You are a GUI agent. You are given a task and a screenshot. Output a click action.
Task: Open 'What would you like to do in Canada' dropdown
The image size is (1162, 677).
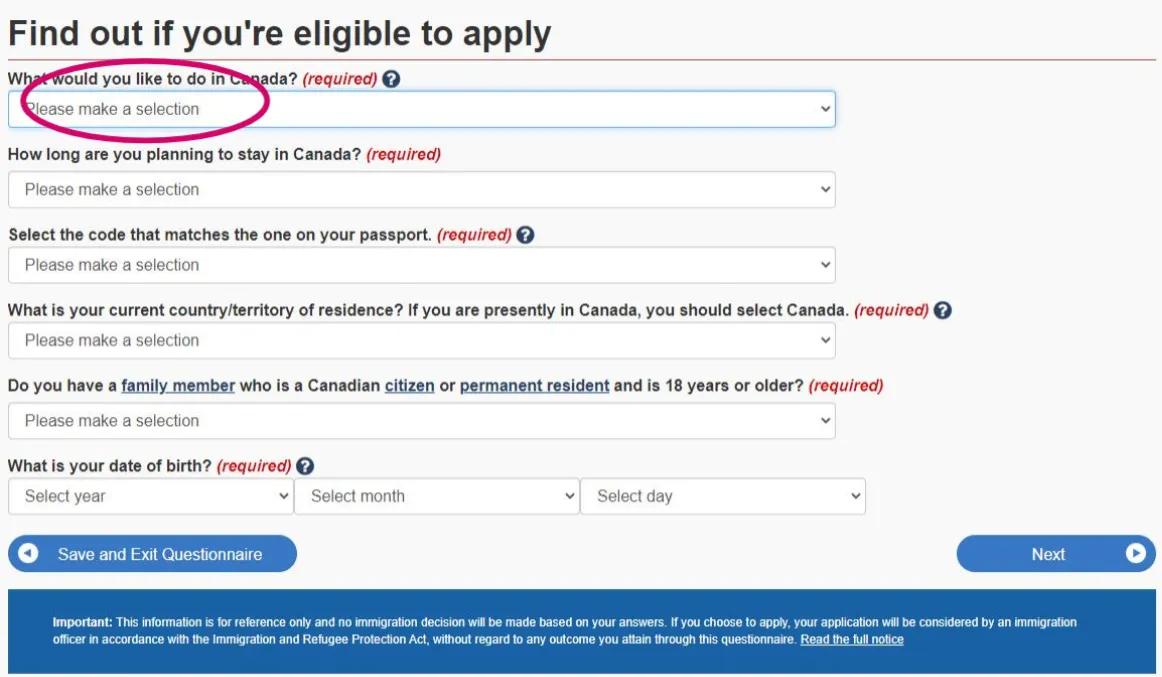(421, 109)
